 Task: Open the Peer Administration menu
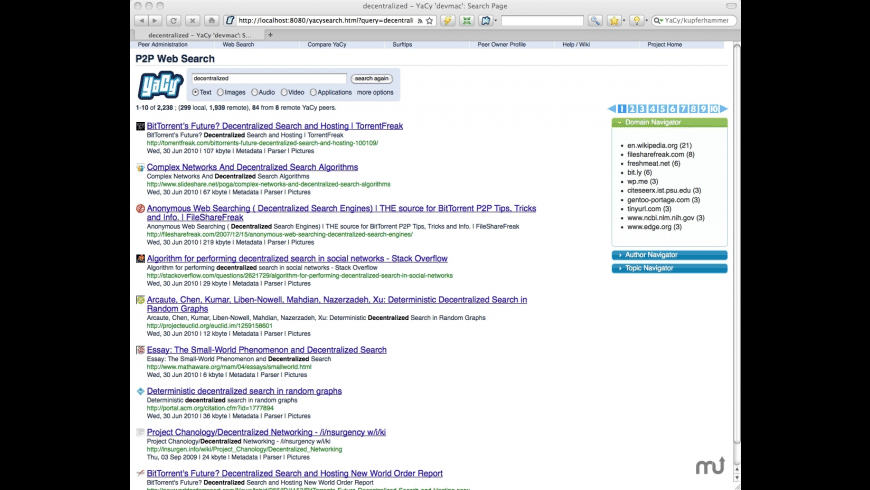click(163, 44)
